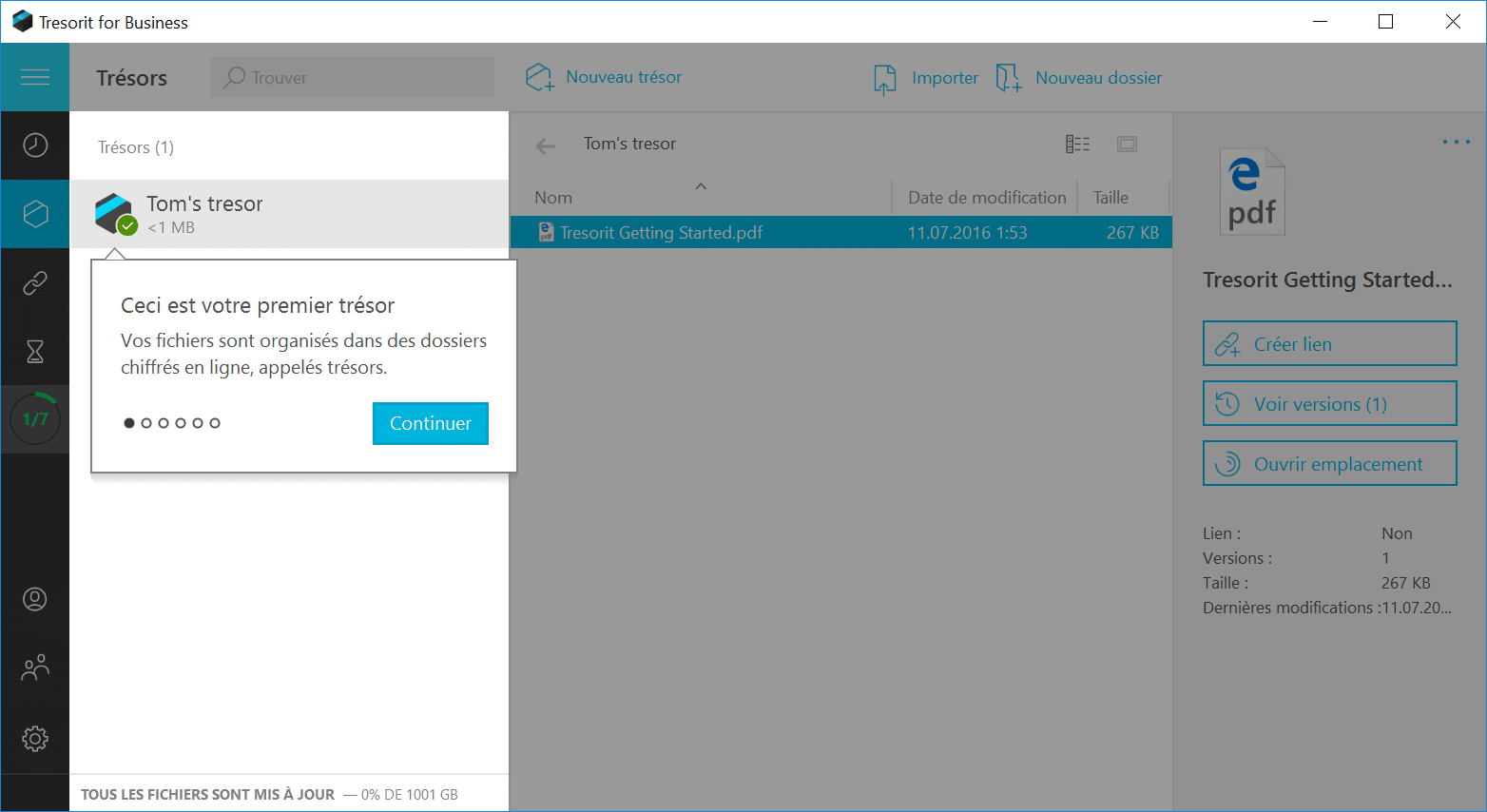The height and width of the screenshot is (812, 1487).
Task: Click the Voir versions (1) button
Action: pyautogui.click(x=1330, y=403)
